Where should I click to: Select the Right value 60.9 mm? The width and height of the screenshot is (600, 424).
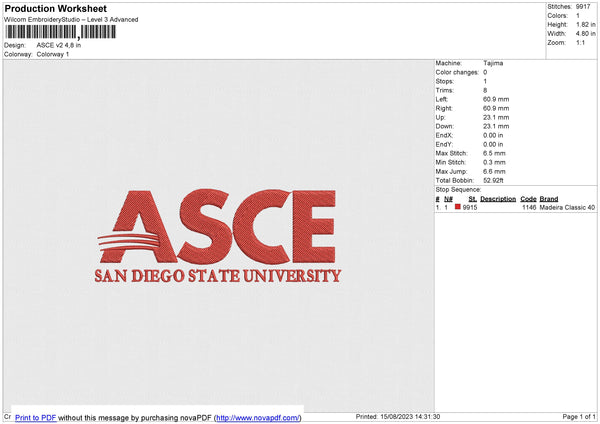tap(496, 108)
